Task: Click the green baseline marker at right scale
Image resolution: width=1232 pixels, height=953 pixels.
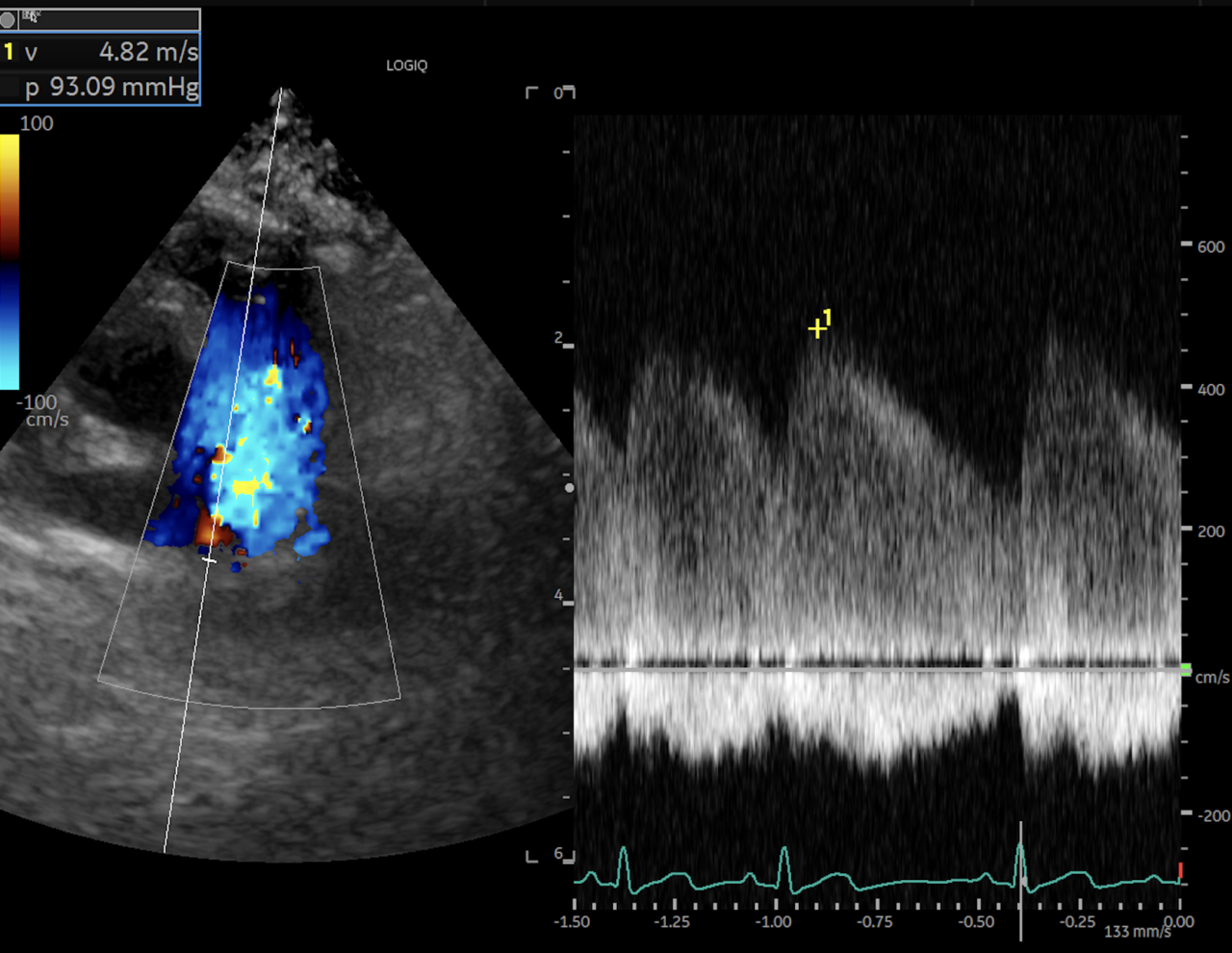Action: coord(1186,669)
